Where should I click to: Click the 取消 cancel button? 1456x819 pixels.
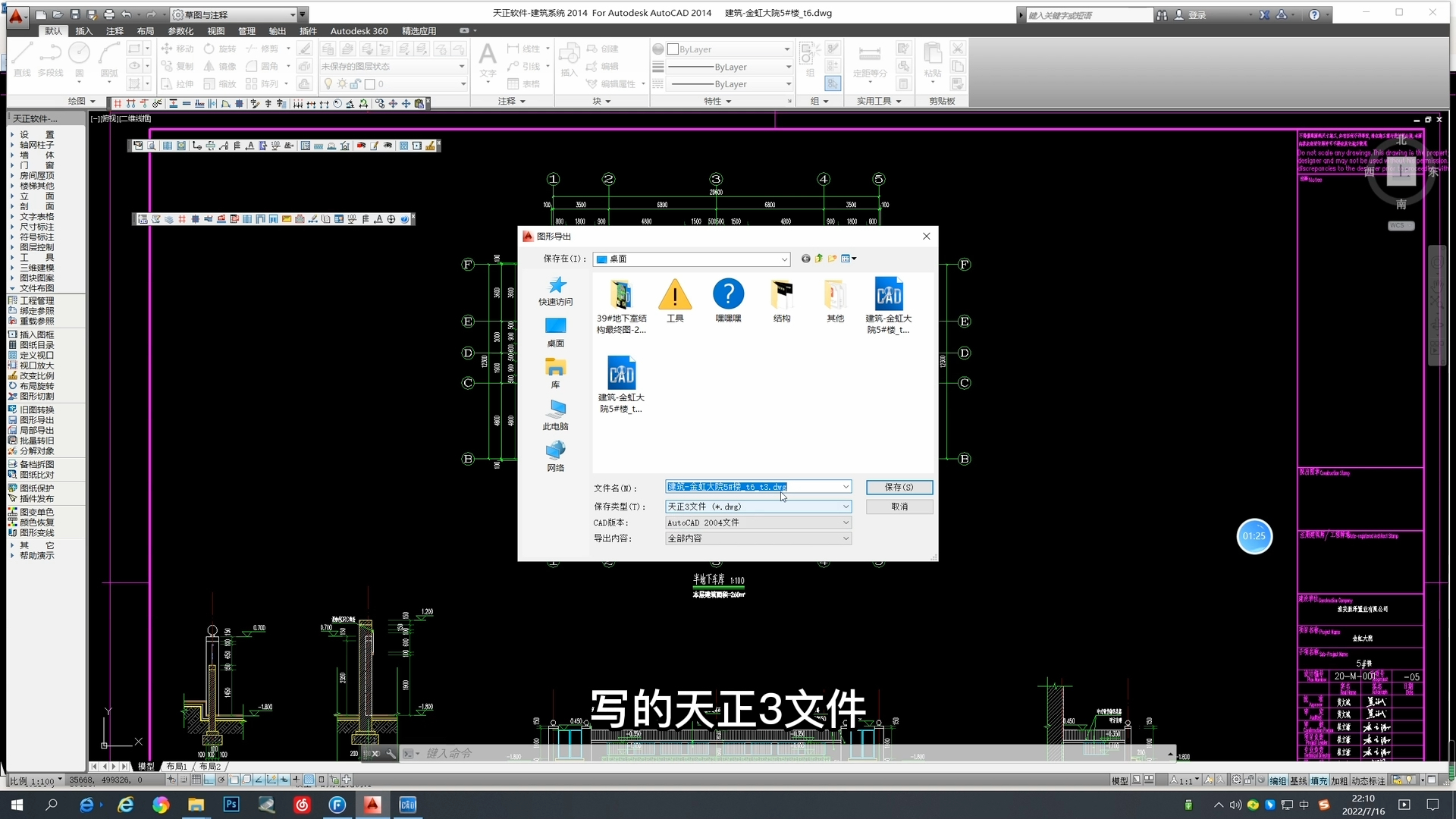(x=899, y=507)
